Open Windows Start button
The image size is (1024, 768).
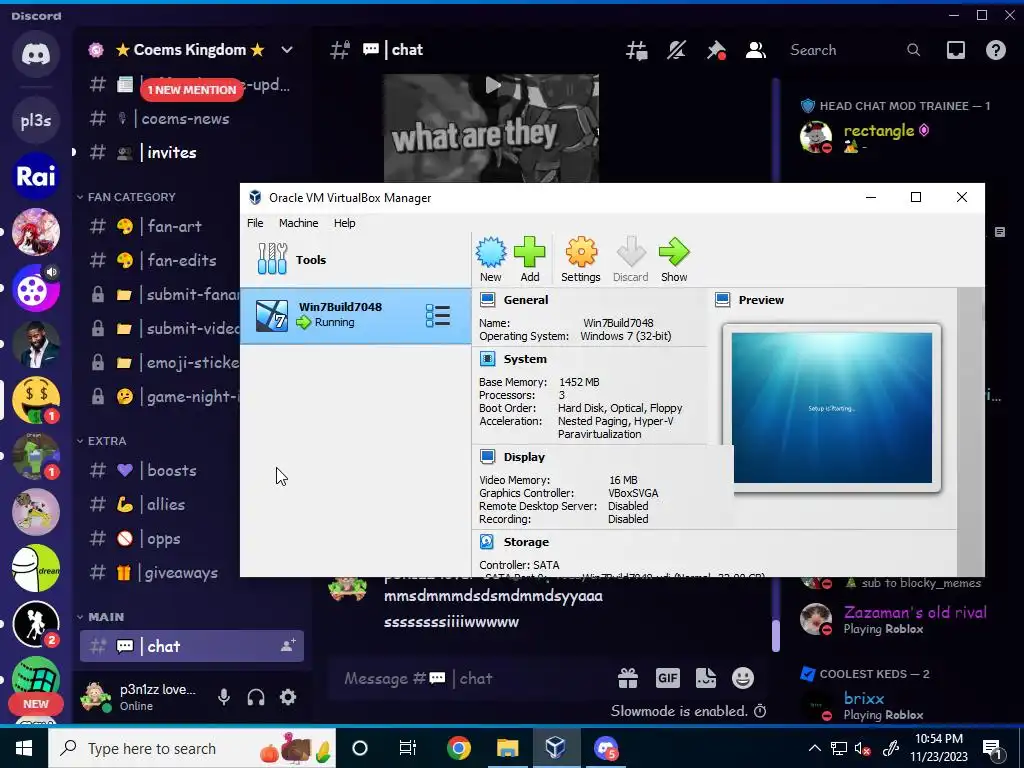(24, 748)
